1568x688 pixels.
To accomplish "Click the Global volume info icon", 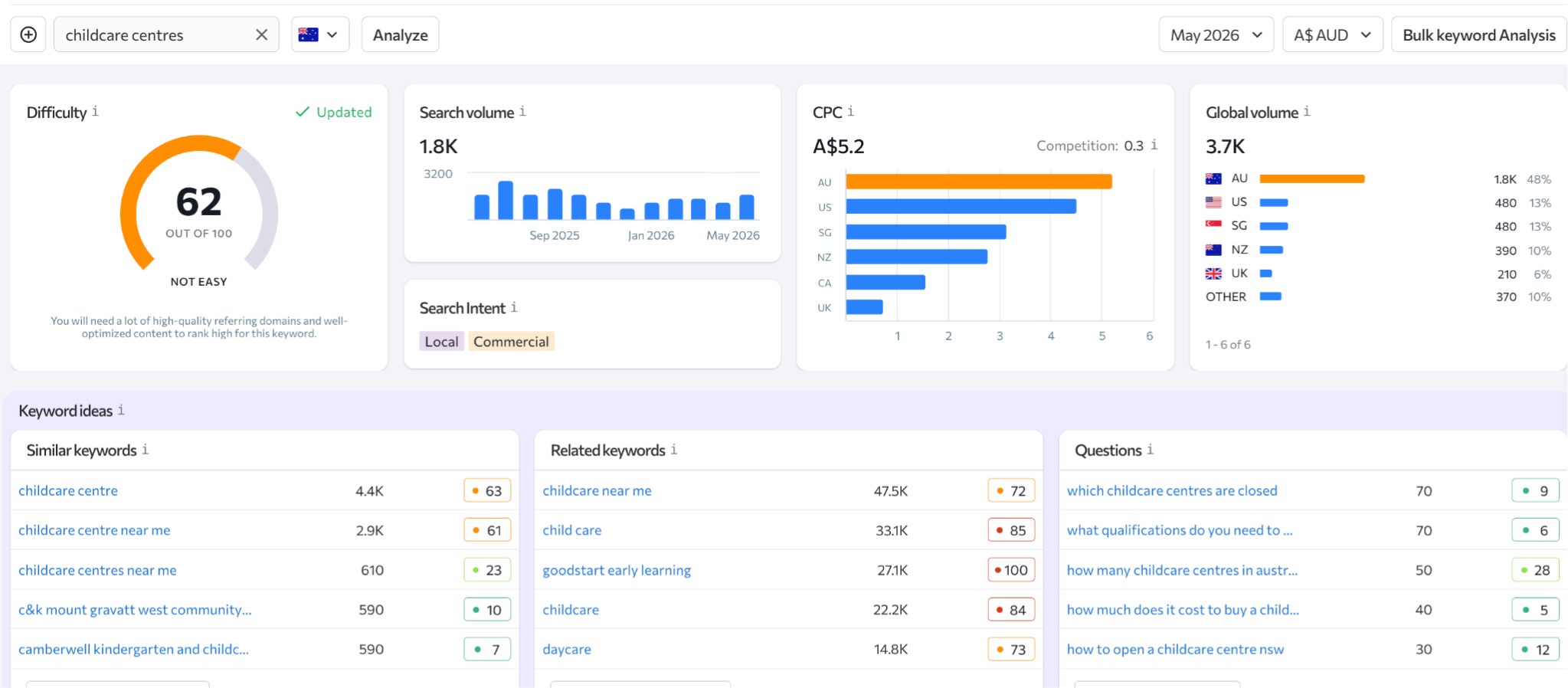I will (x=1307, y=112).
